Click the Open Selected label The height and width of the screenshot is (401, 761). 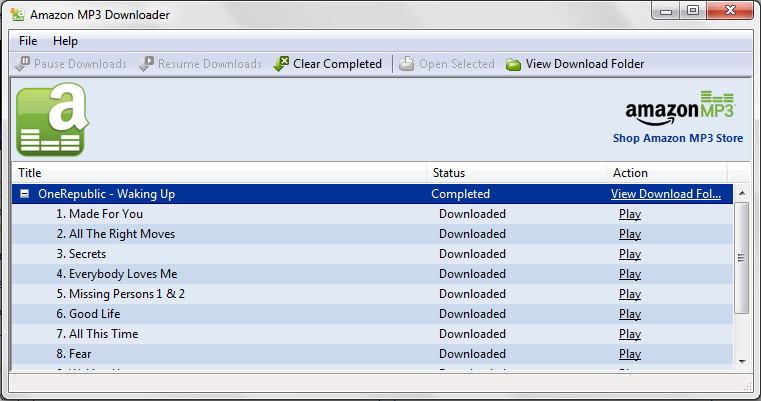(x=457, y=64)
